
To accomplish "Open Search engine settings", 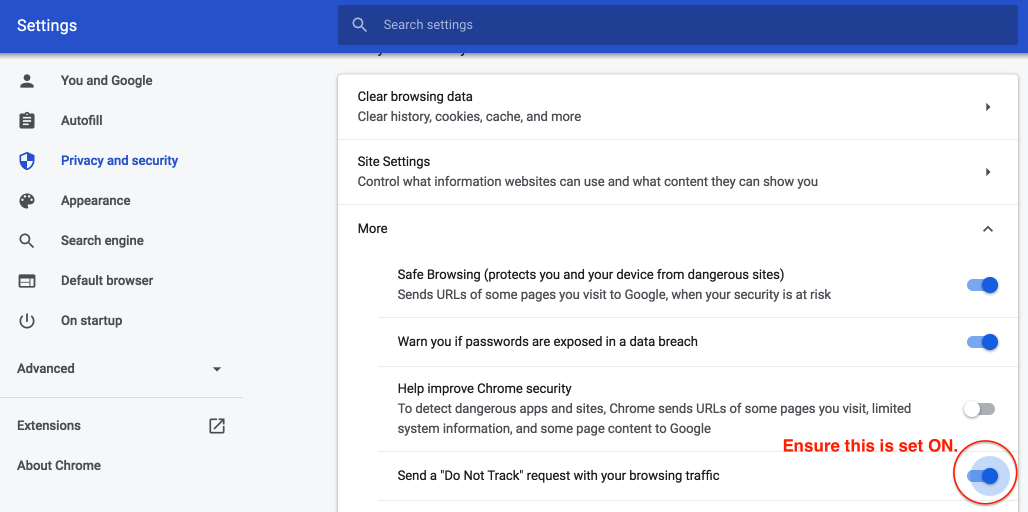I will tap(102, 241).
